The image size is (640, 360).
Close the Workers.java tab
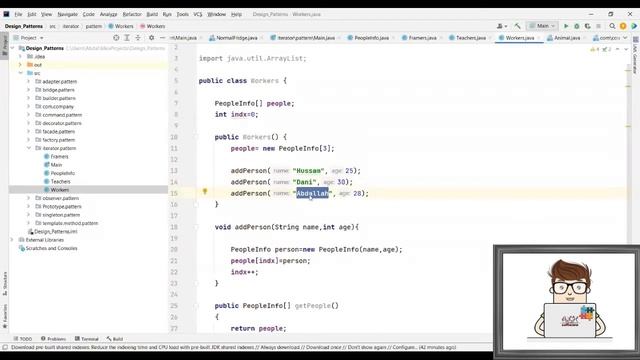coord(539,38)
